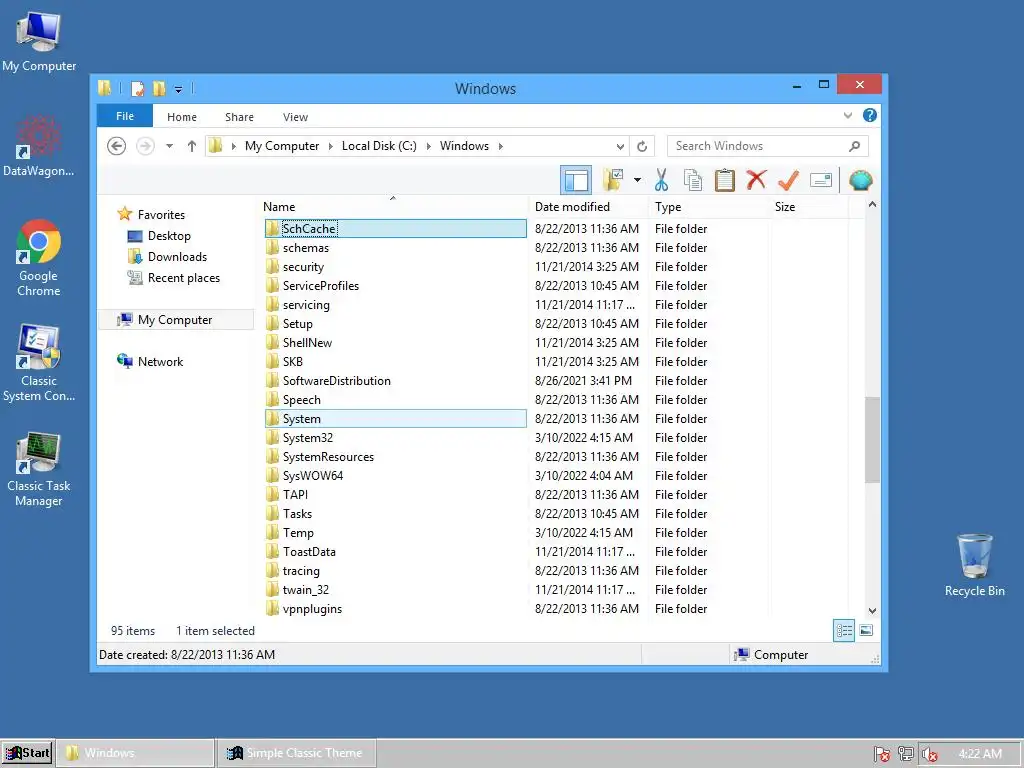Open the quick access Properties icon

(137, 88)
